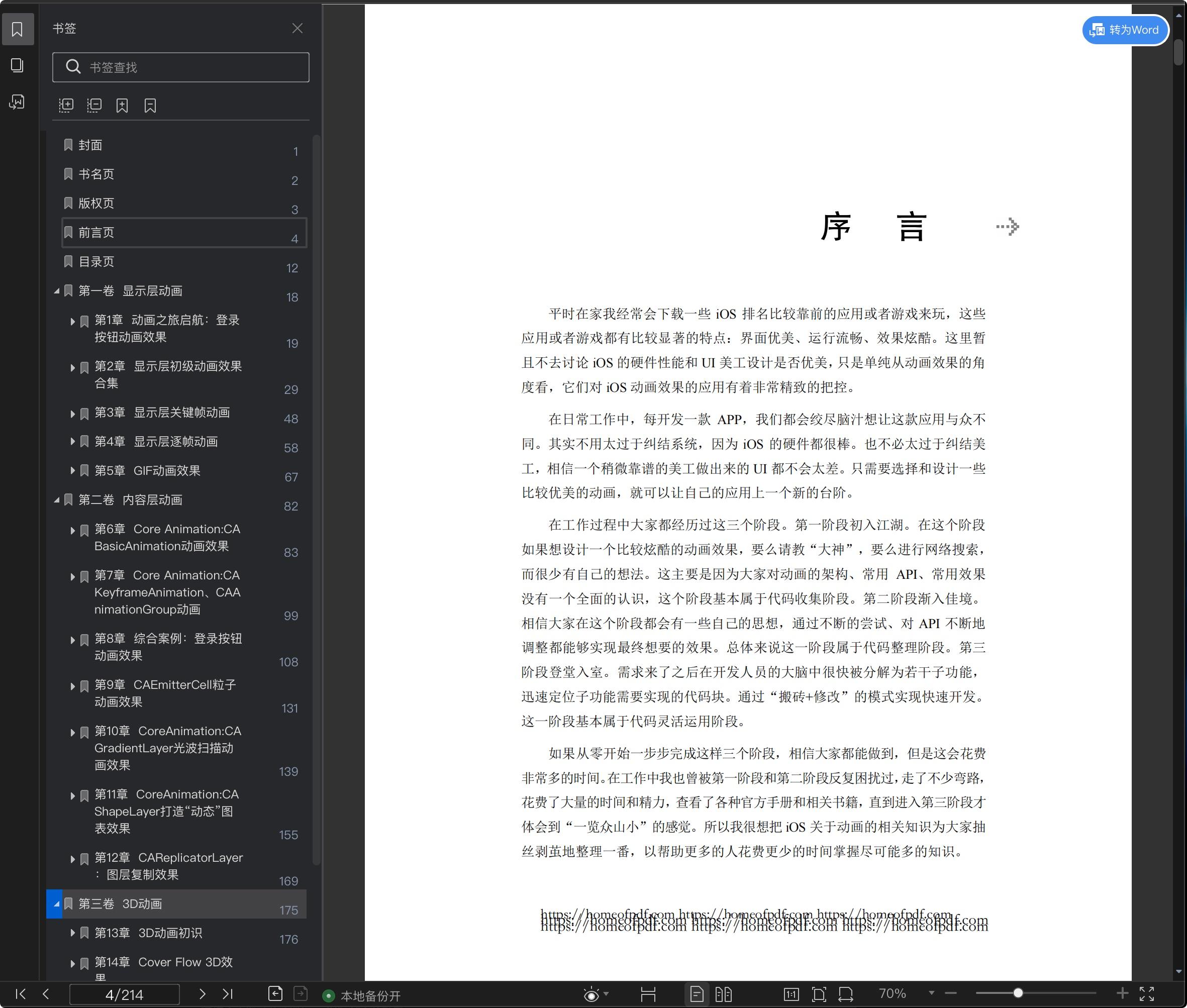Screen dimensions: 1187x1008
Task: Open the page thumbnails sidebar panel
Action: 17,65
